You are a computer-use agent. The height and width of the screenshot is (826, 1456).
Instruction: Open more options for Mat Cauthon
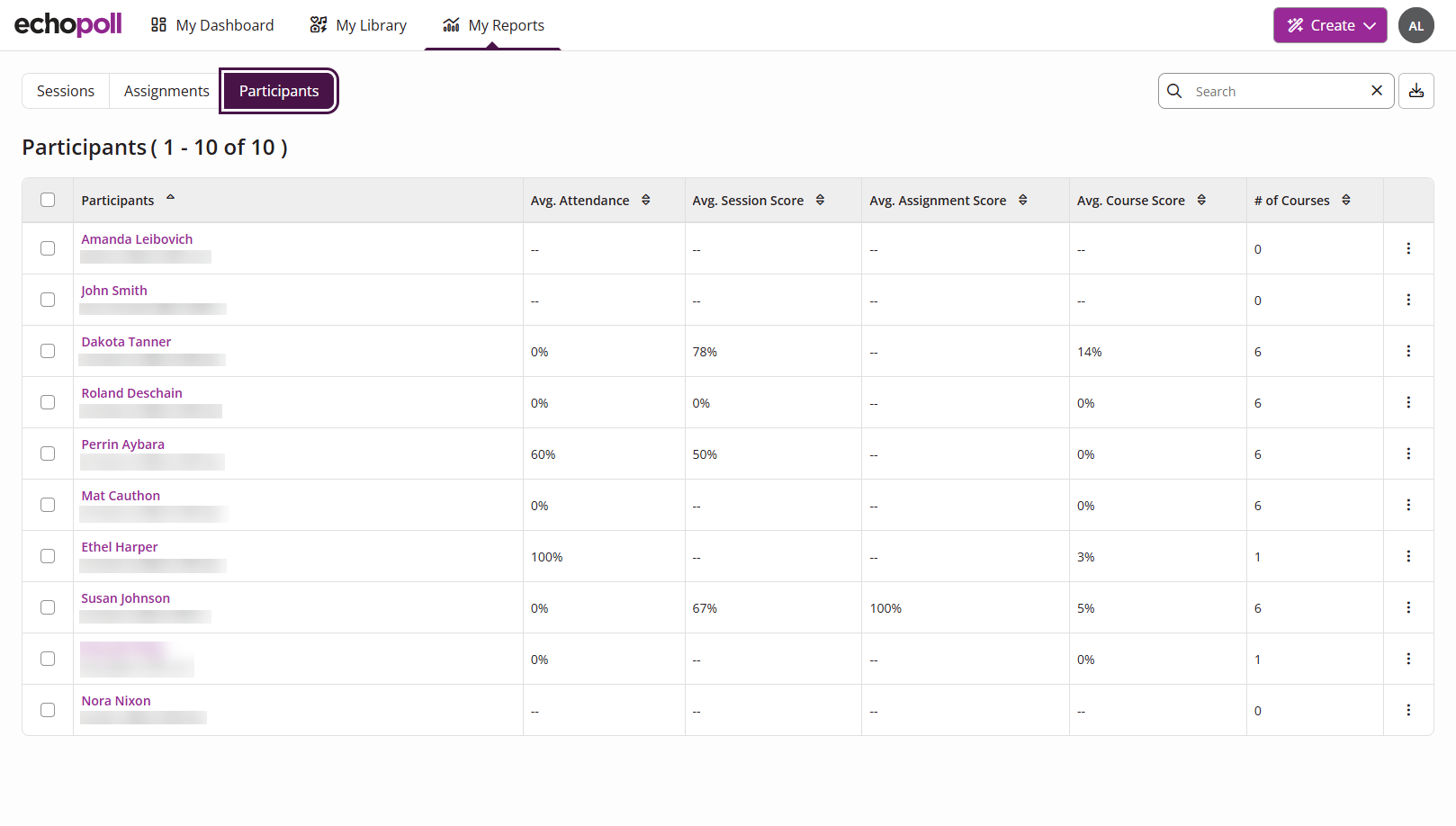[x=1408, y=505]
